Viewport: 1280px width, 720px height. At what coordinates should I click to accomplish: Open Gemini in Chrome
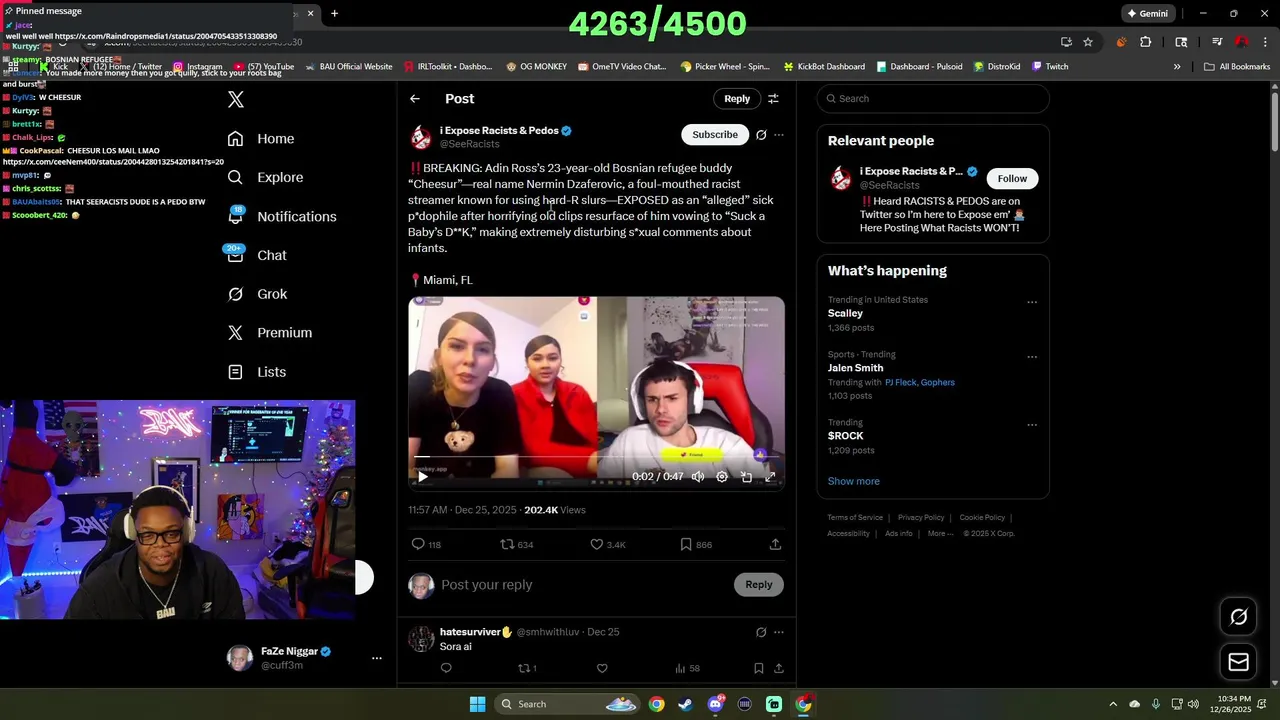[x=1148, y=13]
